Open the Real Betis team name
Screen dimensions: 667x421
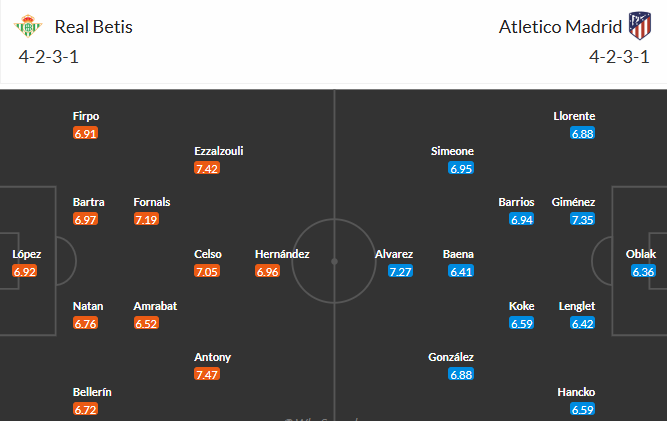coord(94,27)
